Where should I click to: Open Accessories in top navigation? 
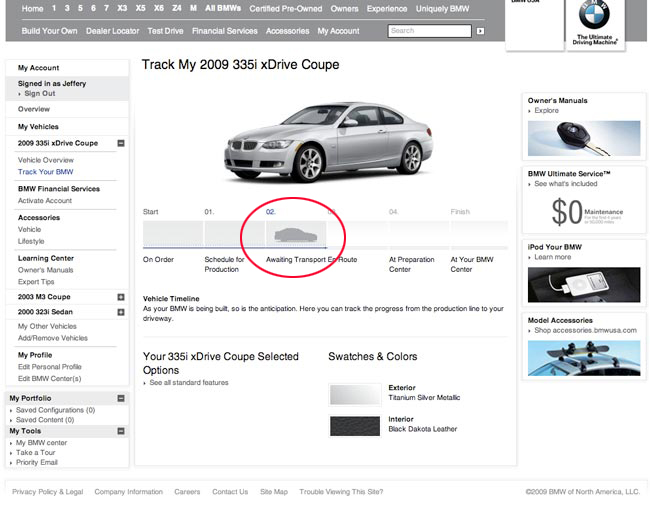coord(288,31)
